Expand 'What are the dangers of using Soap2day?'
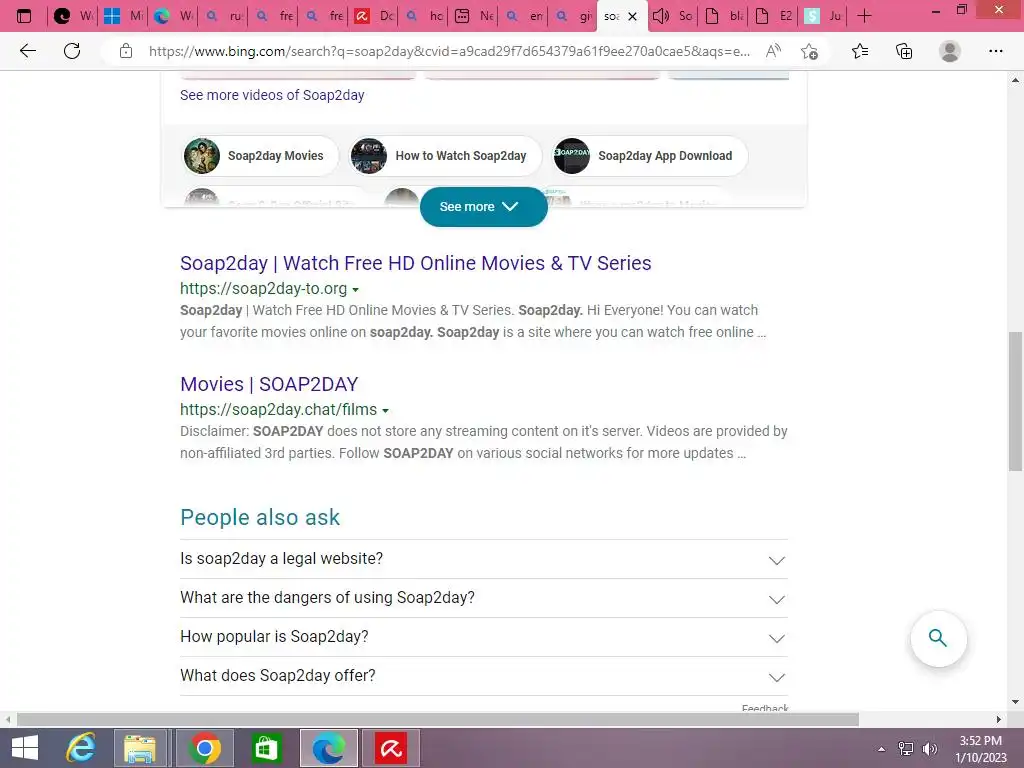This screenshot has height=768, width=1024. [483, 598]
